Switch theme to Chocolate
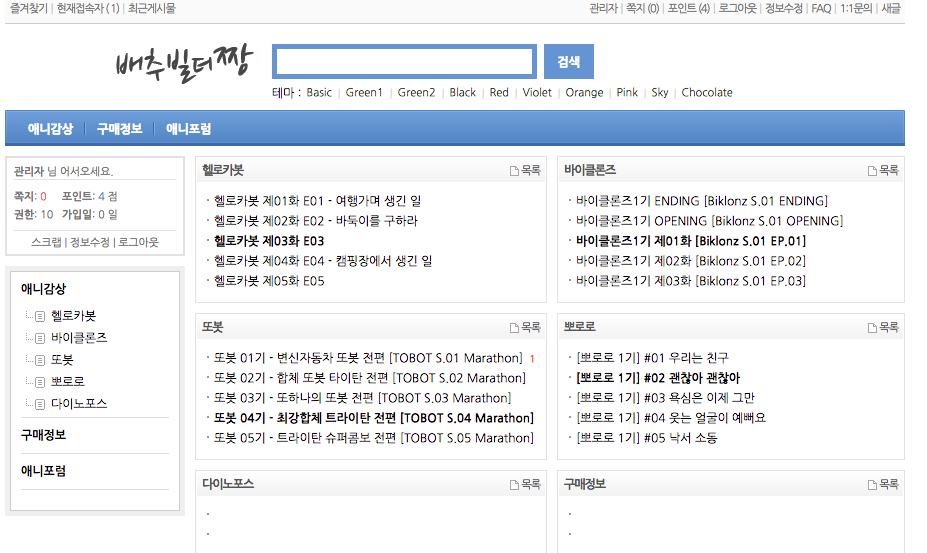This screenshot has width=927, height=553. point(707,93)
